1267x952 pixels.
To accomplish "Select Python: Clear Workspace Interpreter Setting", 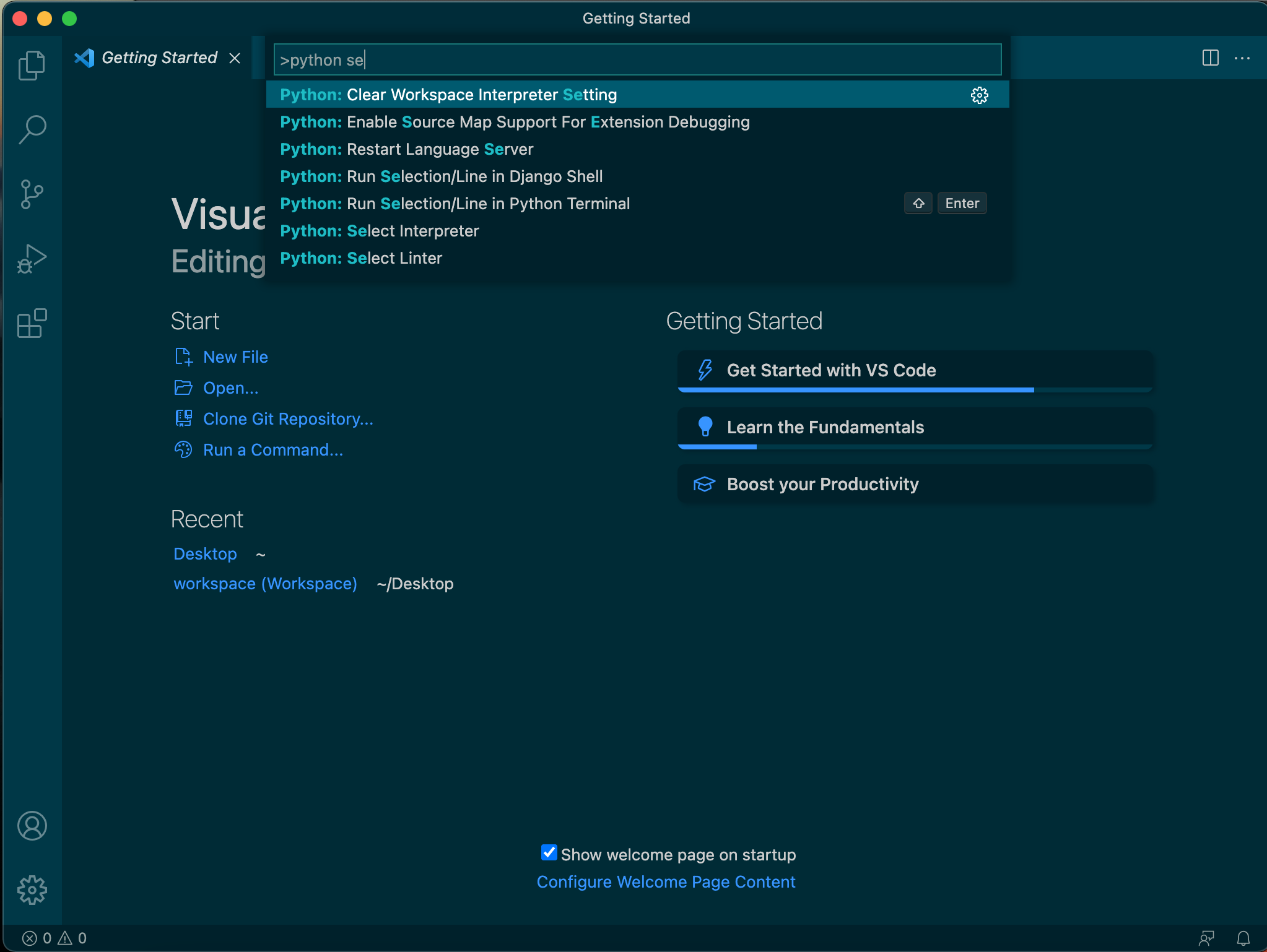I will coord(634,94).
